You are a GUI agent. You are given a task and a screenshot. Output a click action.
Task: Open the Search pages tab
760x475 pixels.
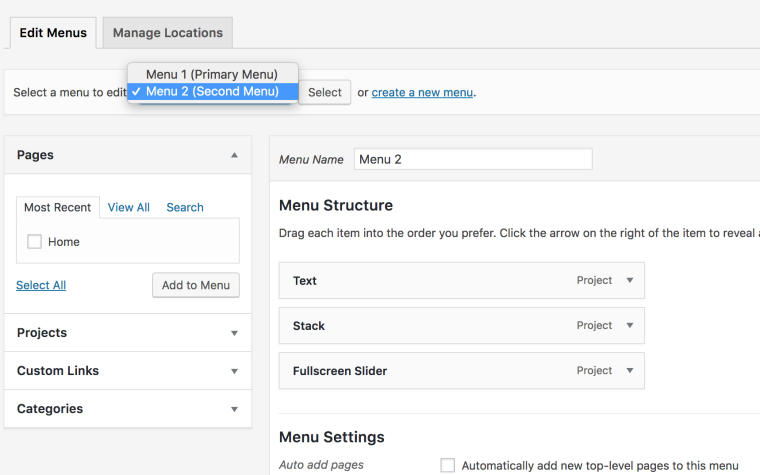(185, 208)
